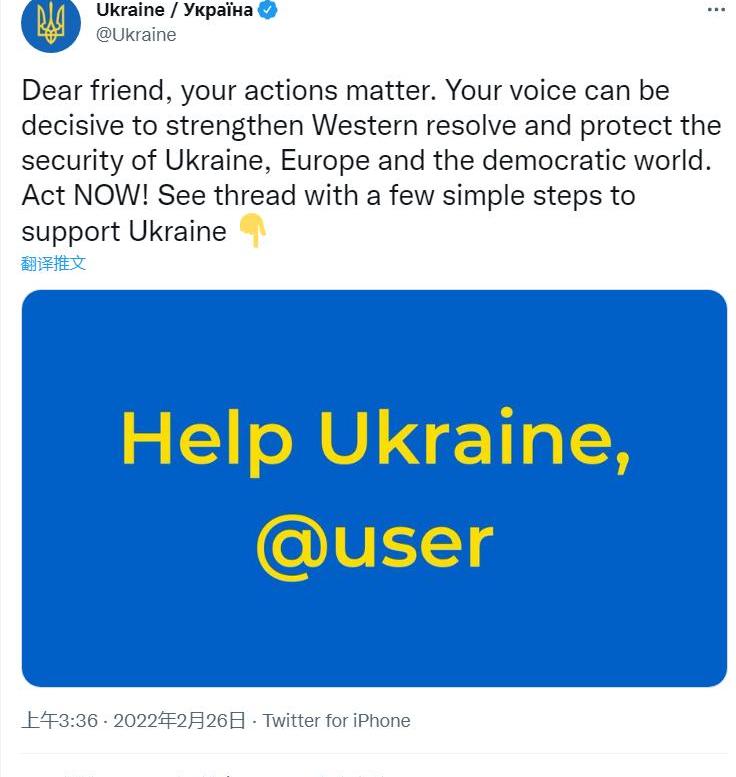Image resolution: width=736 pixels, height=777 pixels.
Task: Click the Act NOW! phrase in tweet
Action: 85,195
